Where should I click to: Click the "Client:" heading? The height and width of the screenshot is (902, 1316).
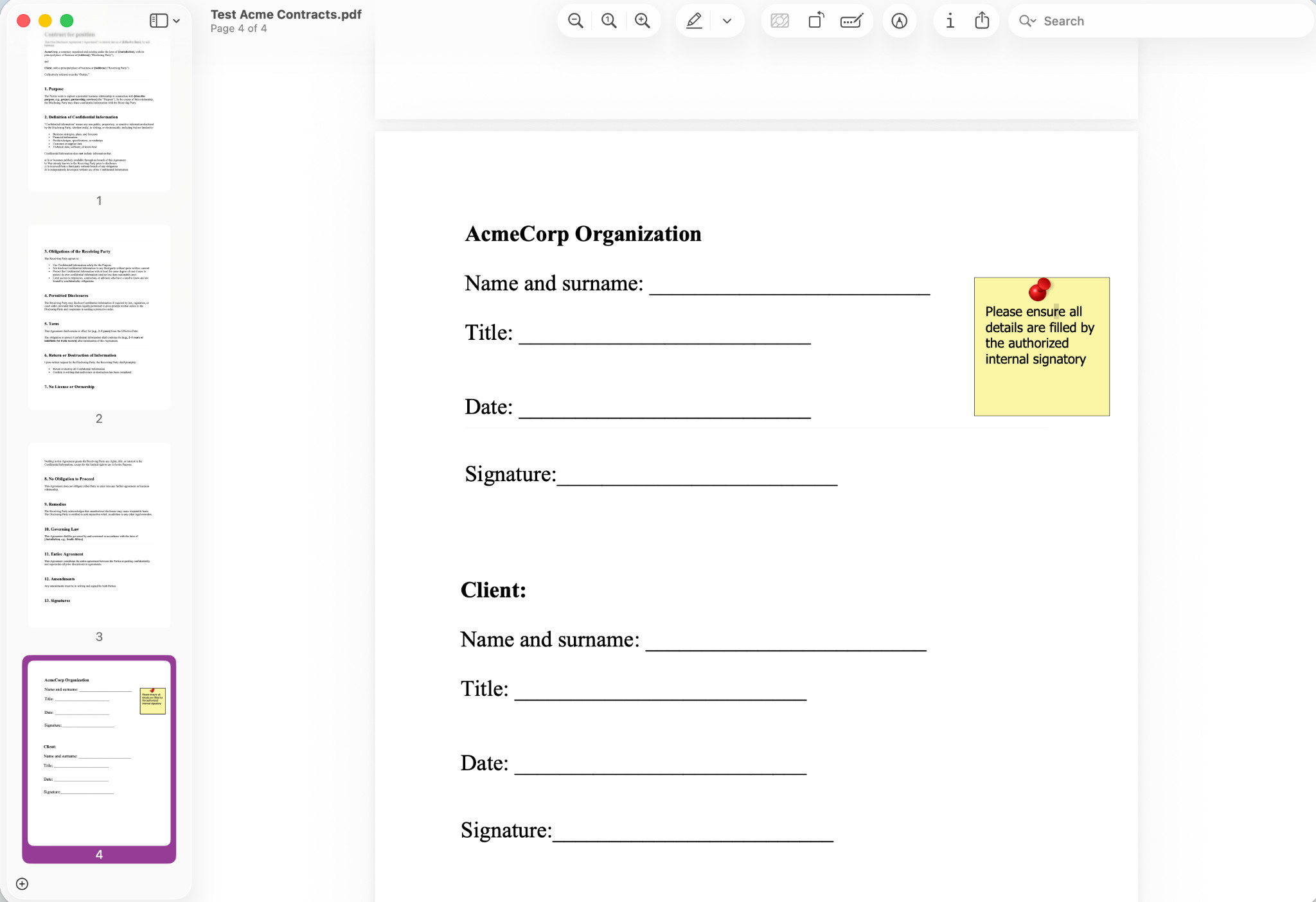(493, 590)
